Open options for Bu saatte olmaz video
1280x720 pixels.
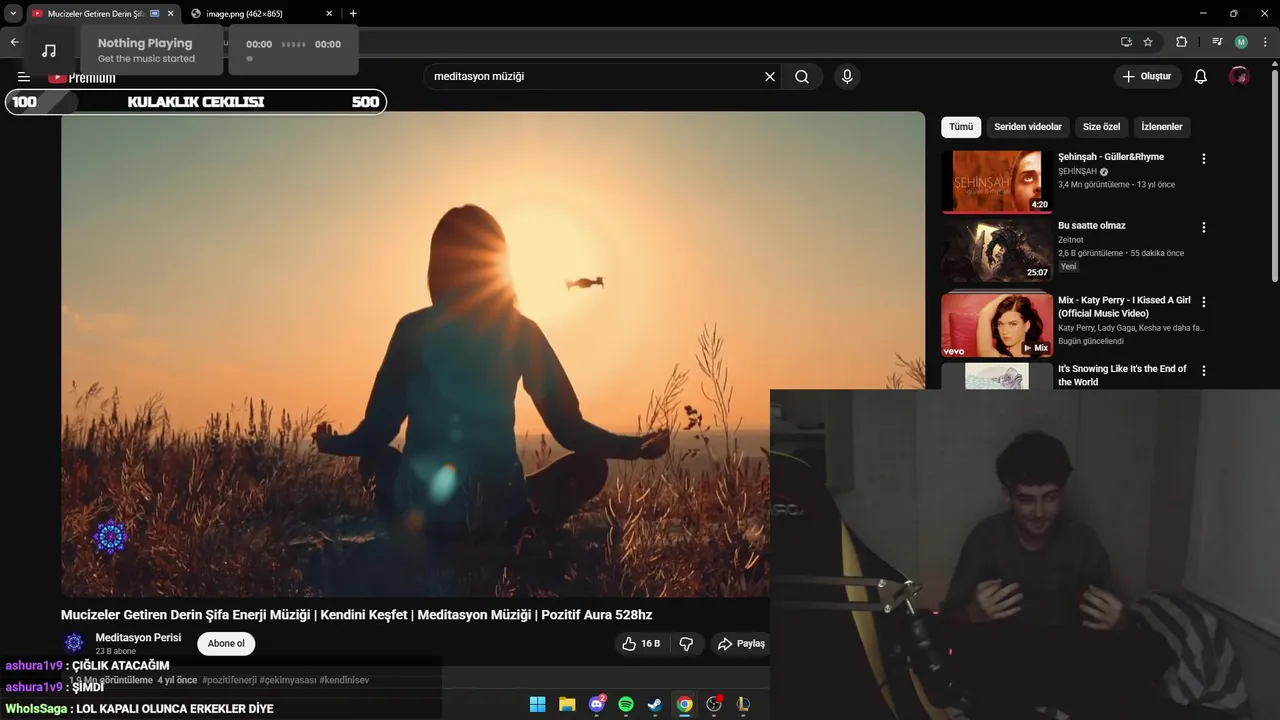(1203, 227)
